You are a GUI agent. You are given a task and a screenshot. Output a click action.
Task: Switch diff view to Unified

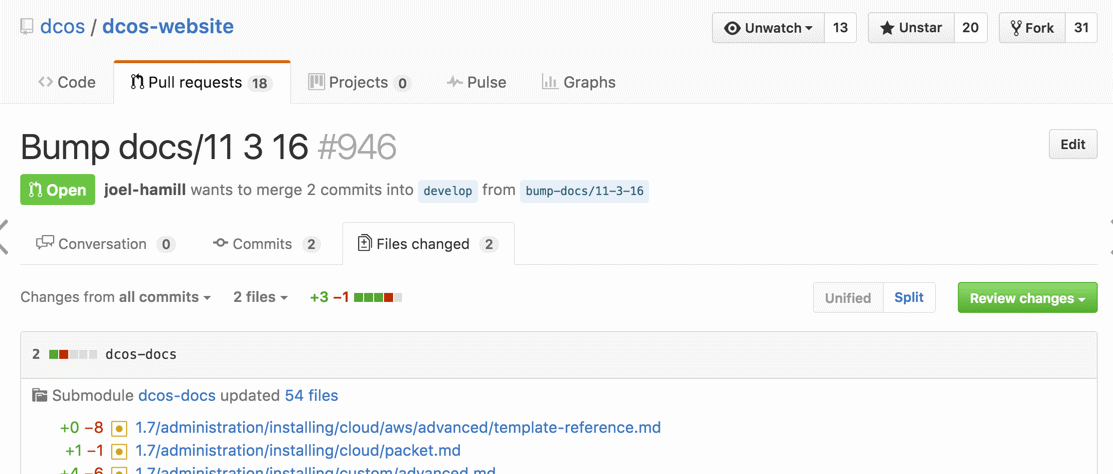coord(848,298)
